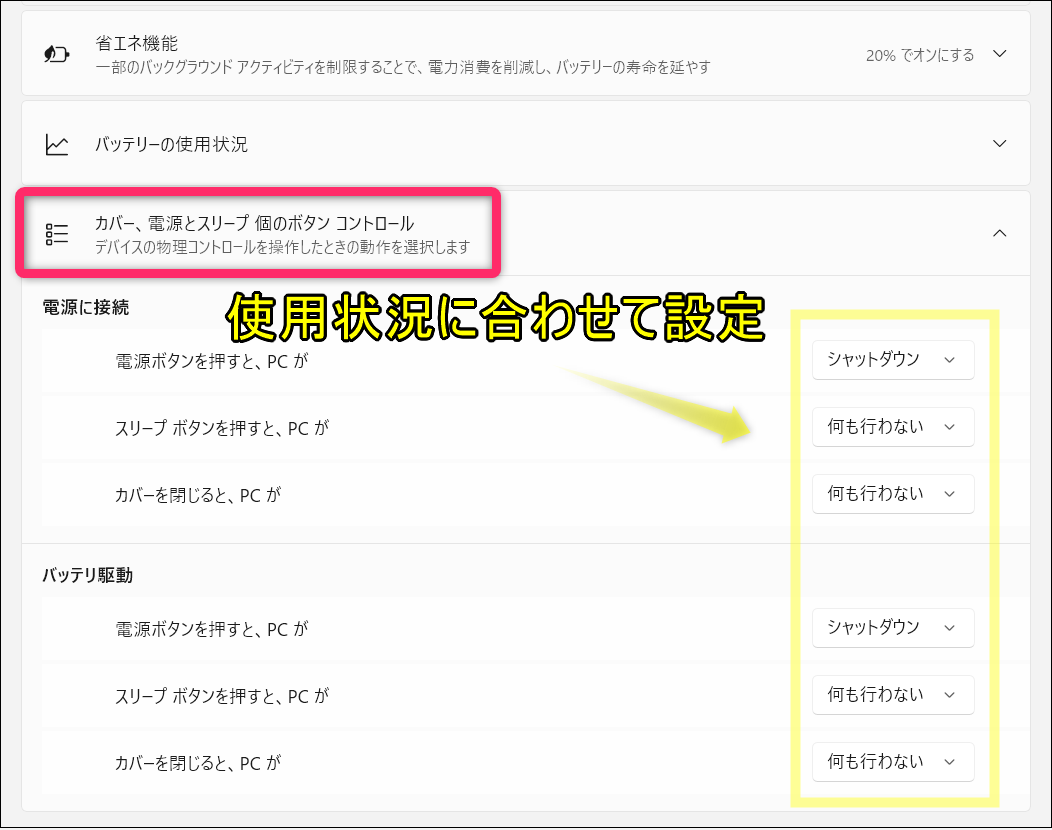Click the lid and power controls list icon
1052x830 pixels.
57,234
